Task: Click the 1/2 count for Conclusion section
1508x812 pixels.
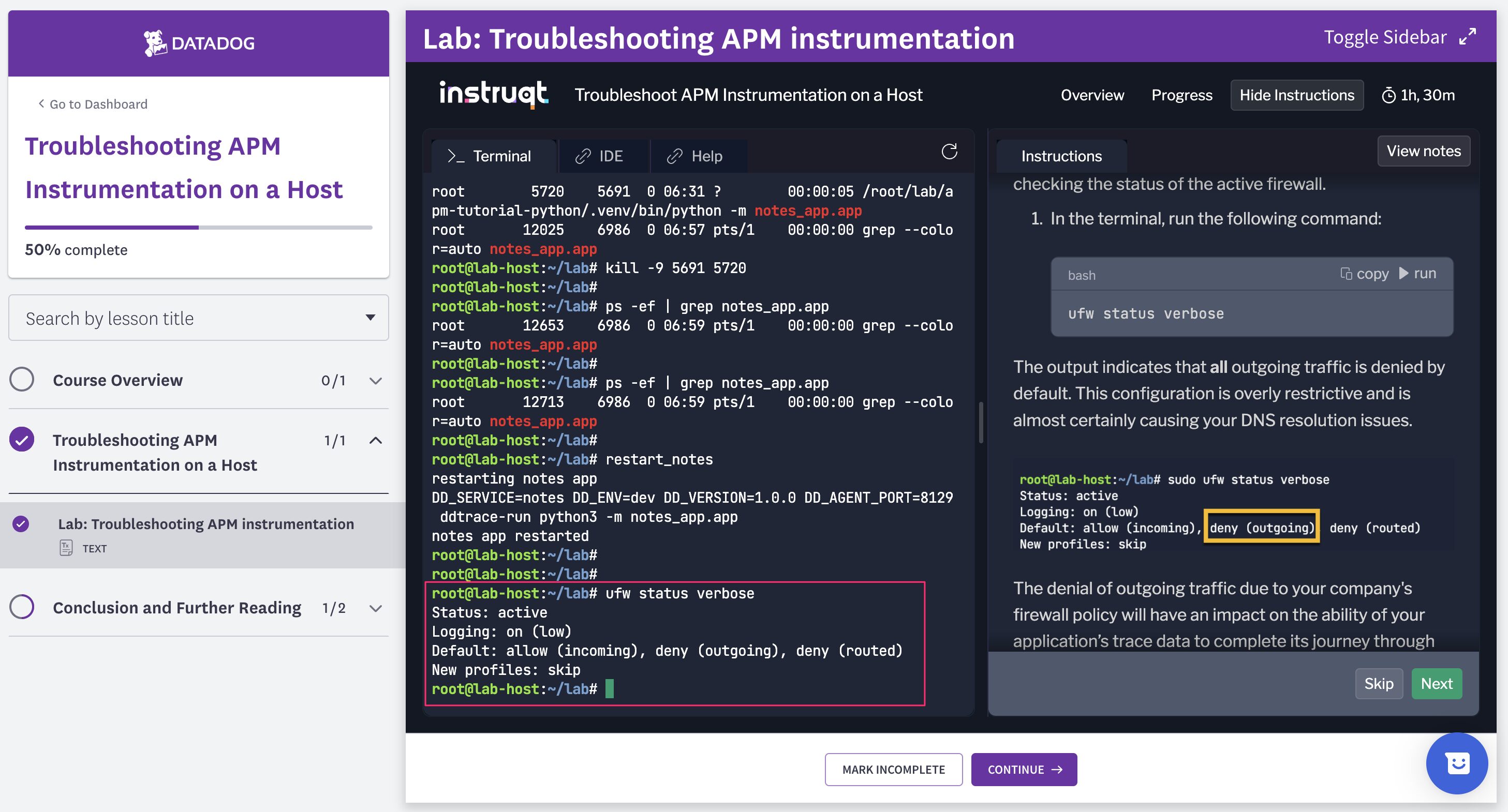Action: coord(334,608)
